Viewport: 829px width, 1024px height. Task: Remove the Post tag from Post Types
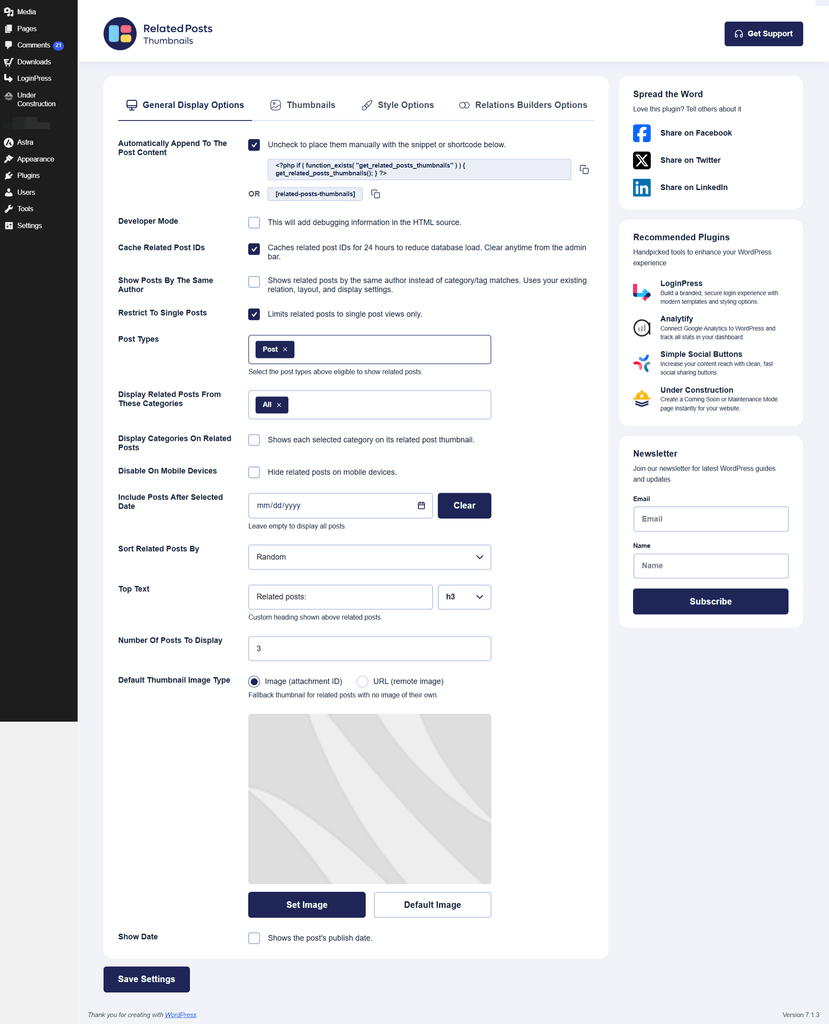click(x=285, y=349)
